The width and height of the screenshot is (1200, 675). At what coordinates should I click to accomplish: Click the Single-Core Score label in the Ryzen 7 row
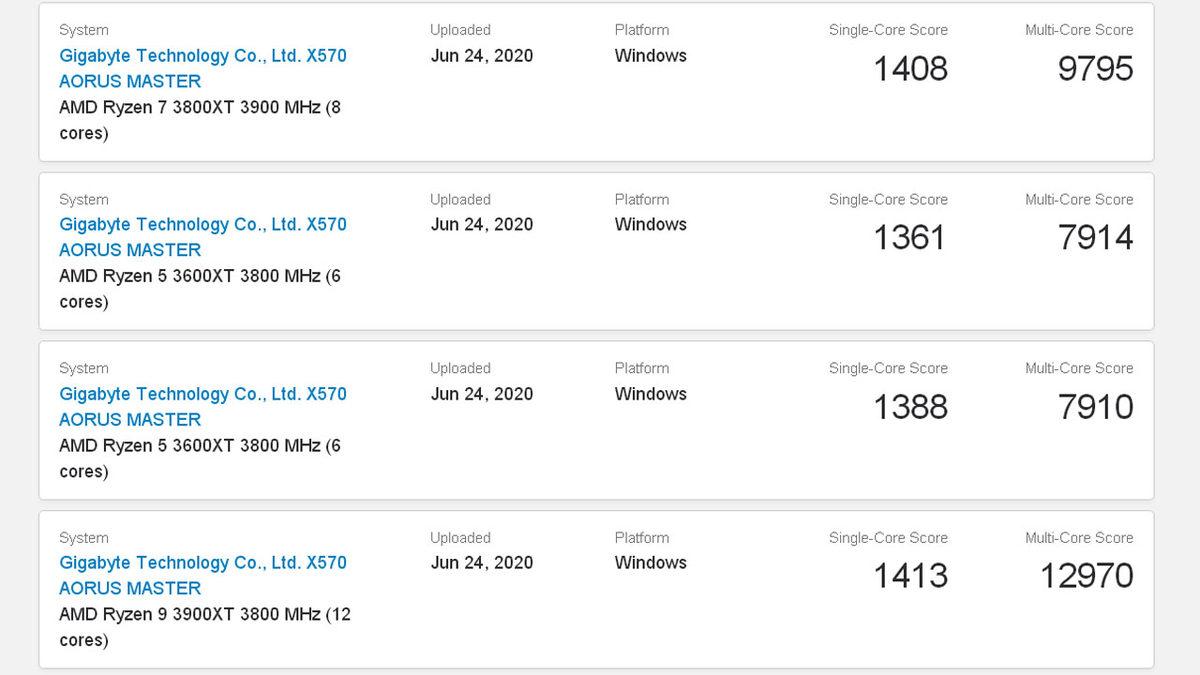(x=888, y=30)
